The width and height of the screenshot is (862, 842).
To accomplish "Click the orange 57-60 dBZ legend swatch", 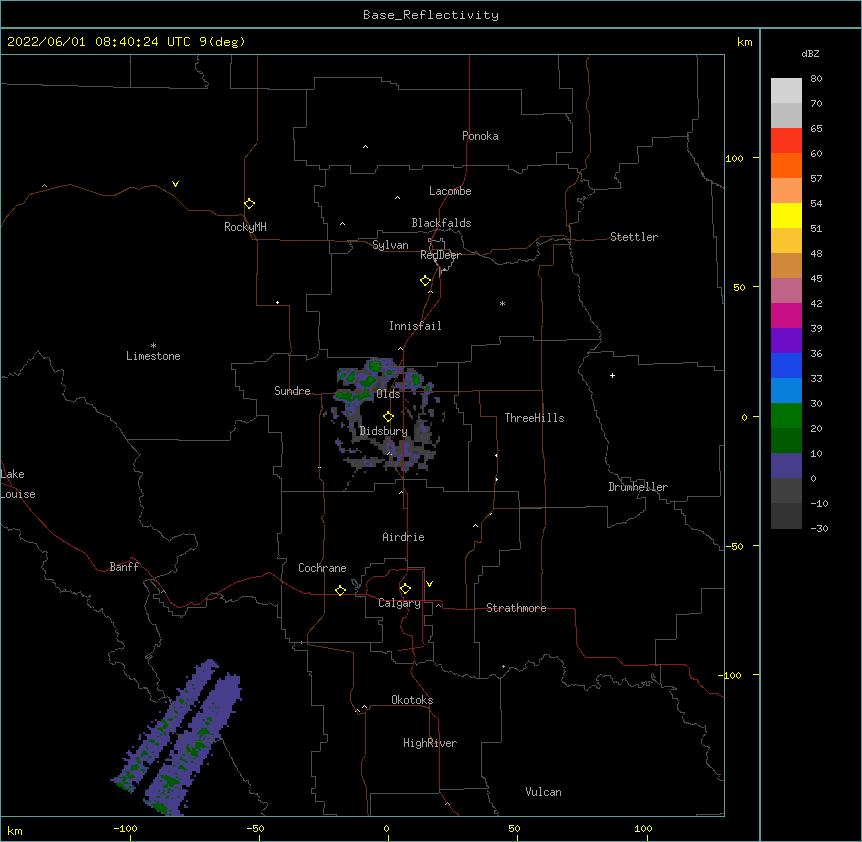I will (x=786, y=165).
